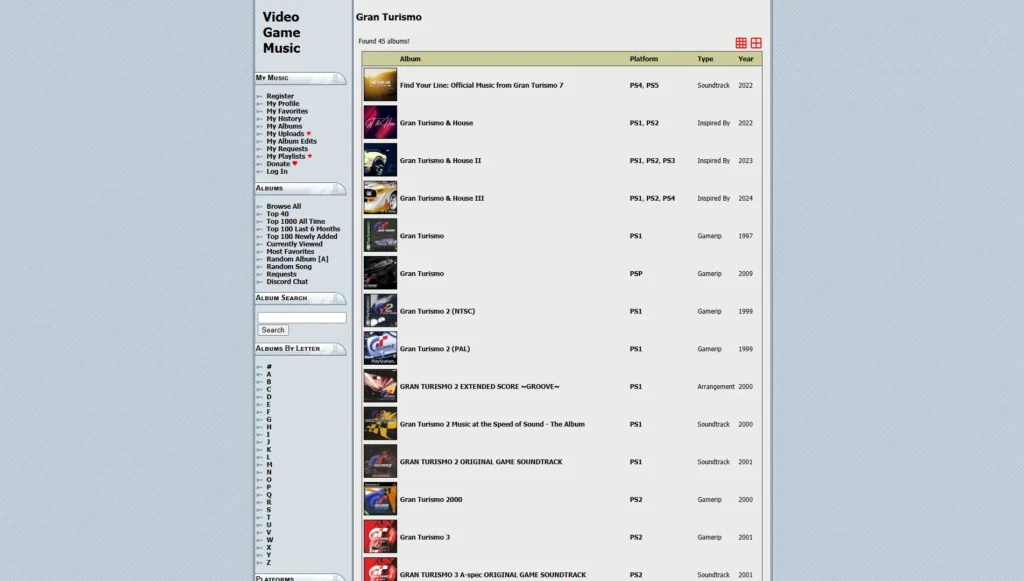This screenshot has height=581, width=1024.
Task: Open GRAN TURISMO 2 ORIGINAL GAME SOUNDTRACK
Action: pos(481,462)
